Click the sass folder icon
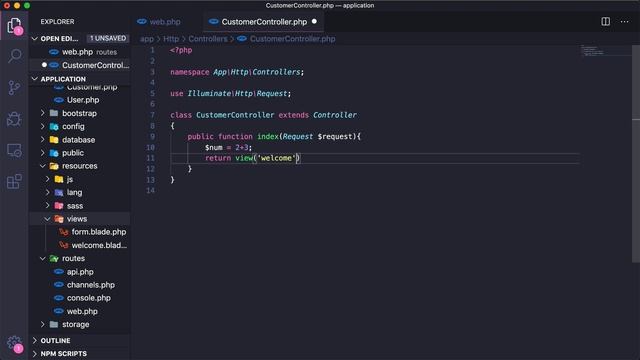The image size is (640, 360). [x=59, y=206]
